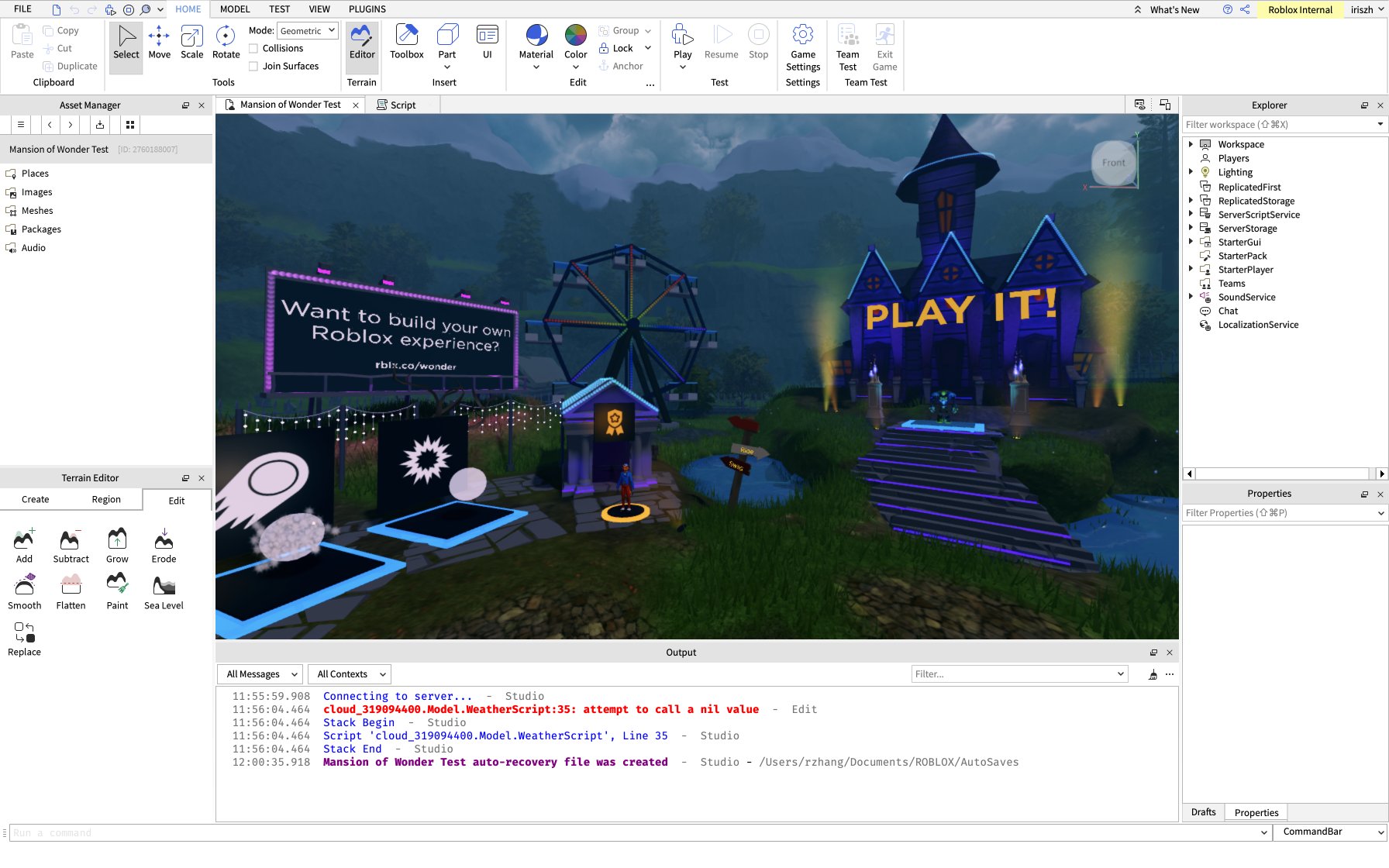Click the Filter workspace input field
Viewport: 1389px width, 868px height.
(1279, 125)
